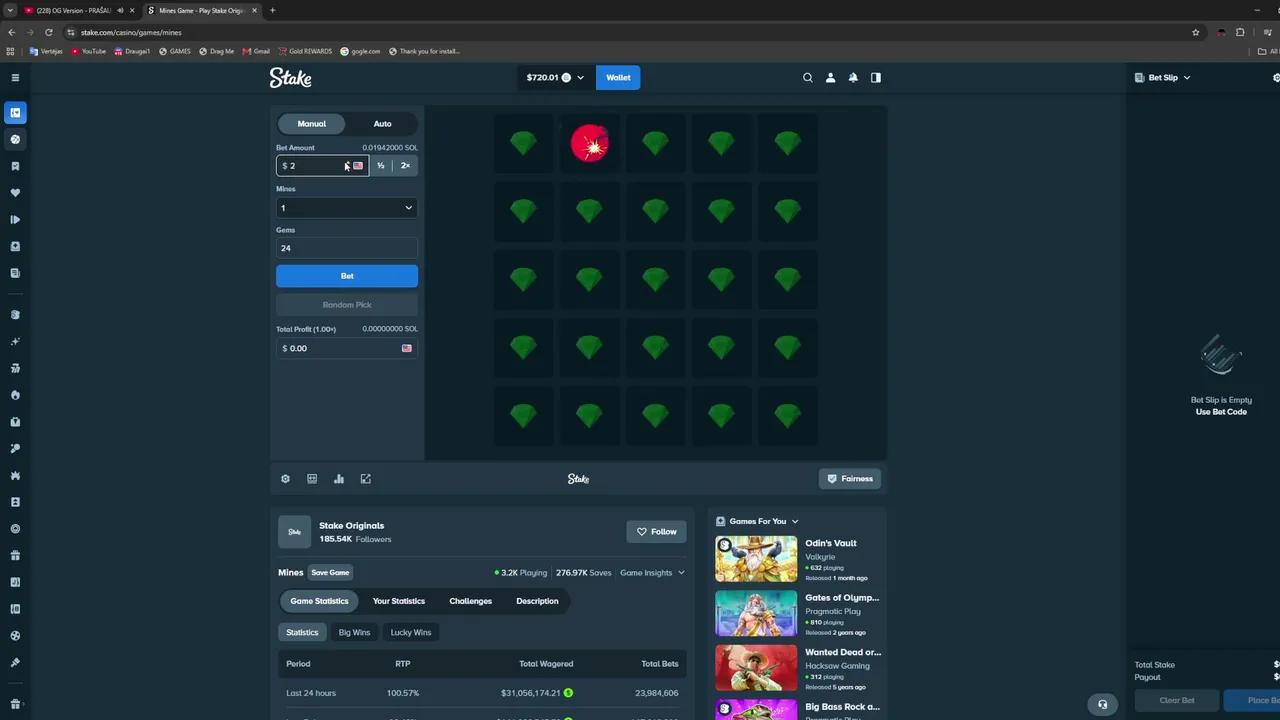Viewport: 1280px width, 720px height.
Task: Open the Challenges tab
Action: [470, 601]
